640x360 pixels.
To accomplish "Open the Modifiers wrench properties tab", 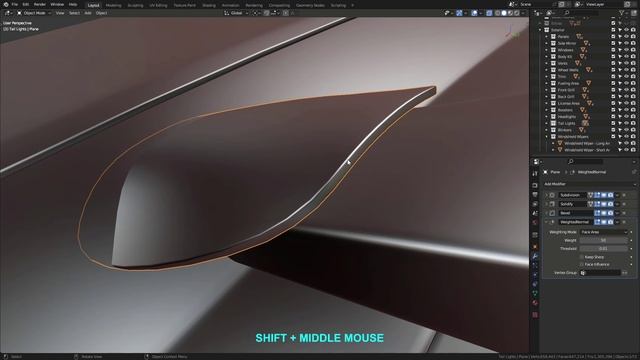I will point(535,256).
